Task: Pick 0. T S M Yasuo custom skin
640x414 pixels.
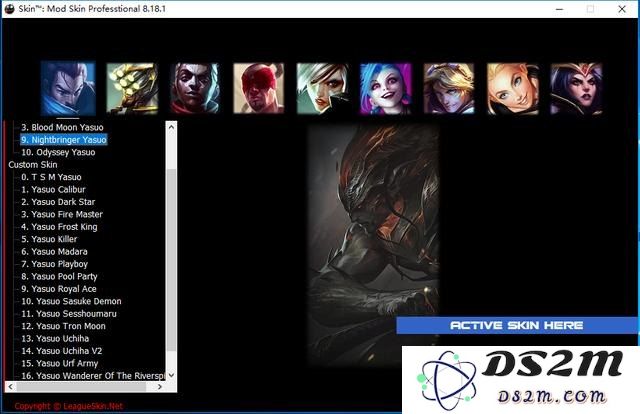Action: 51,177
